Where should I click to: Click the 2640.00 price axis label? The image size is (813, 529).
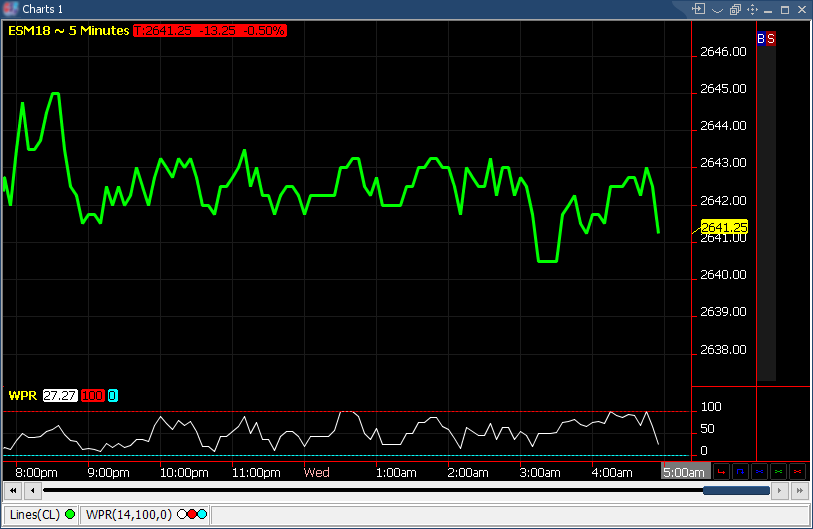tap(723, 274)
